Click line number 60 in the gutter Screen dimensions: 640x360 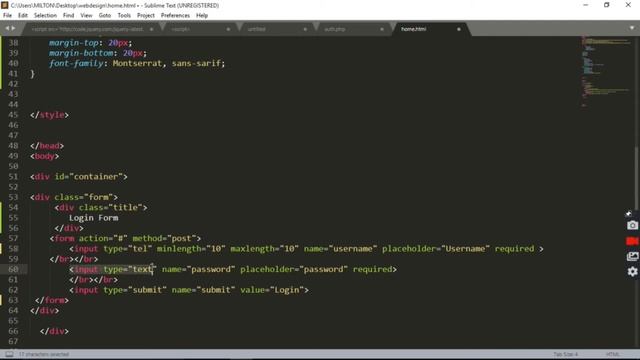(13, 269)
